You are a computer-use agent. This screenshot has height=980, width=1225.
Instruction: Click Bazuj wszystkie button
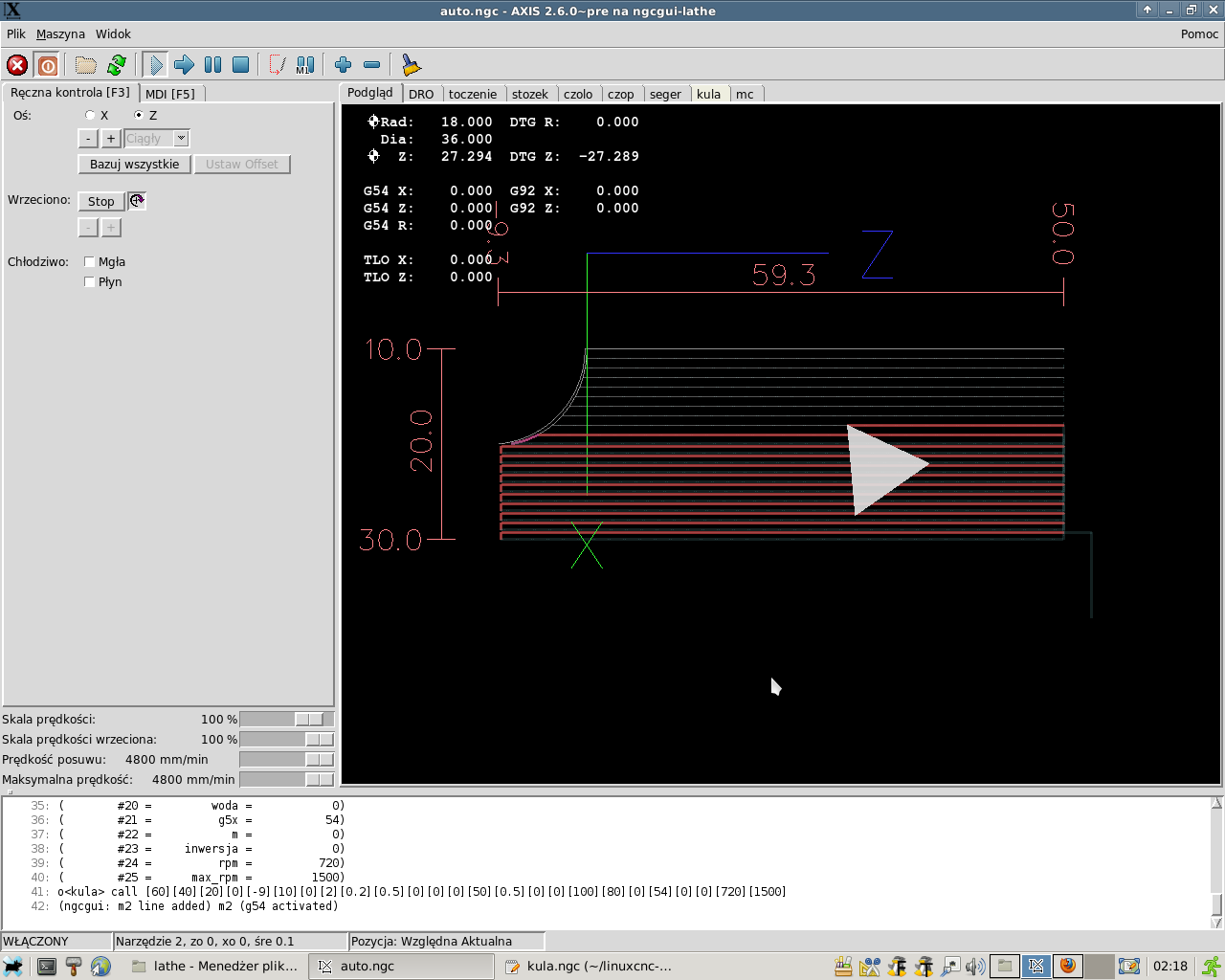click(x=134, y=165)
